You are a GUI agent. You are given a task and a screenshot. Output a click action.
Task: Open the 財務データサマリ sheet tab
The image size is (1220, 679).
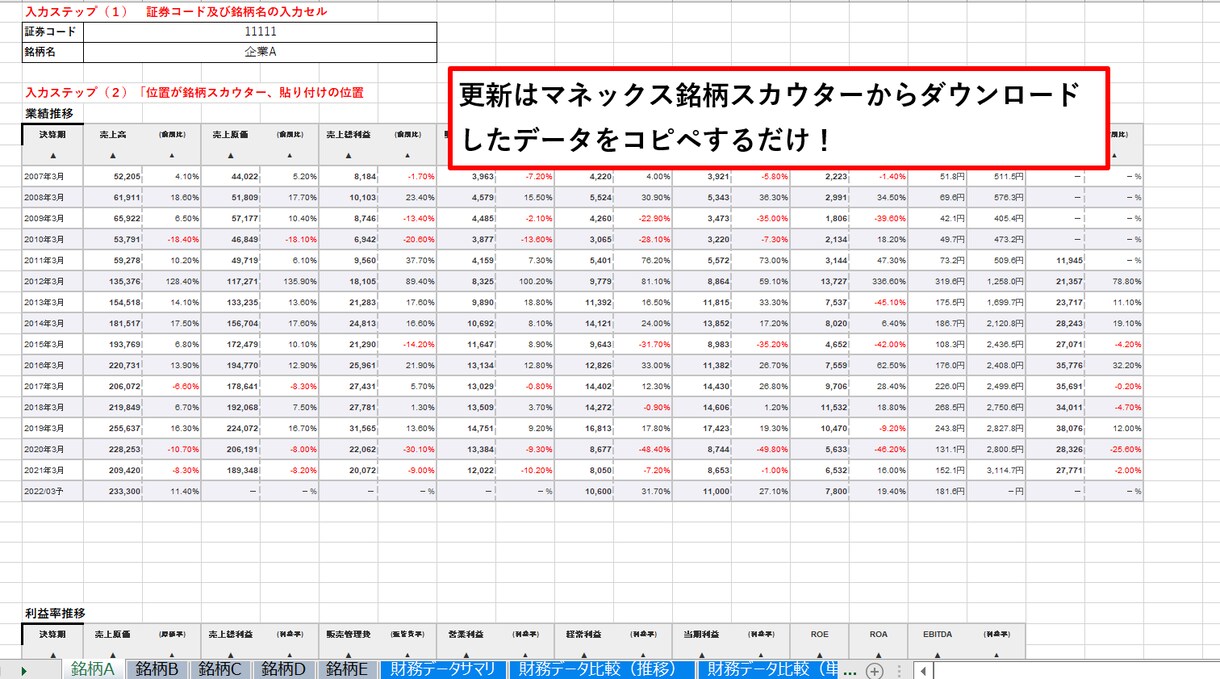click(x=443, y=669)
